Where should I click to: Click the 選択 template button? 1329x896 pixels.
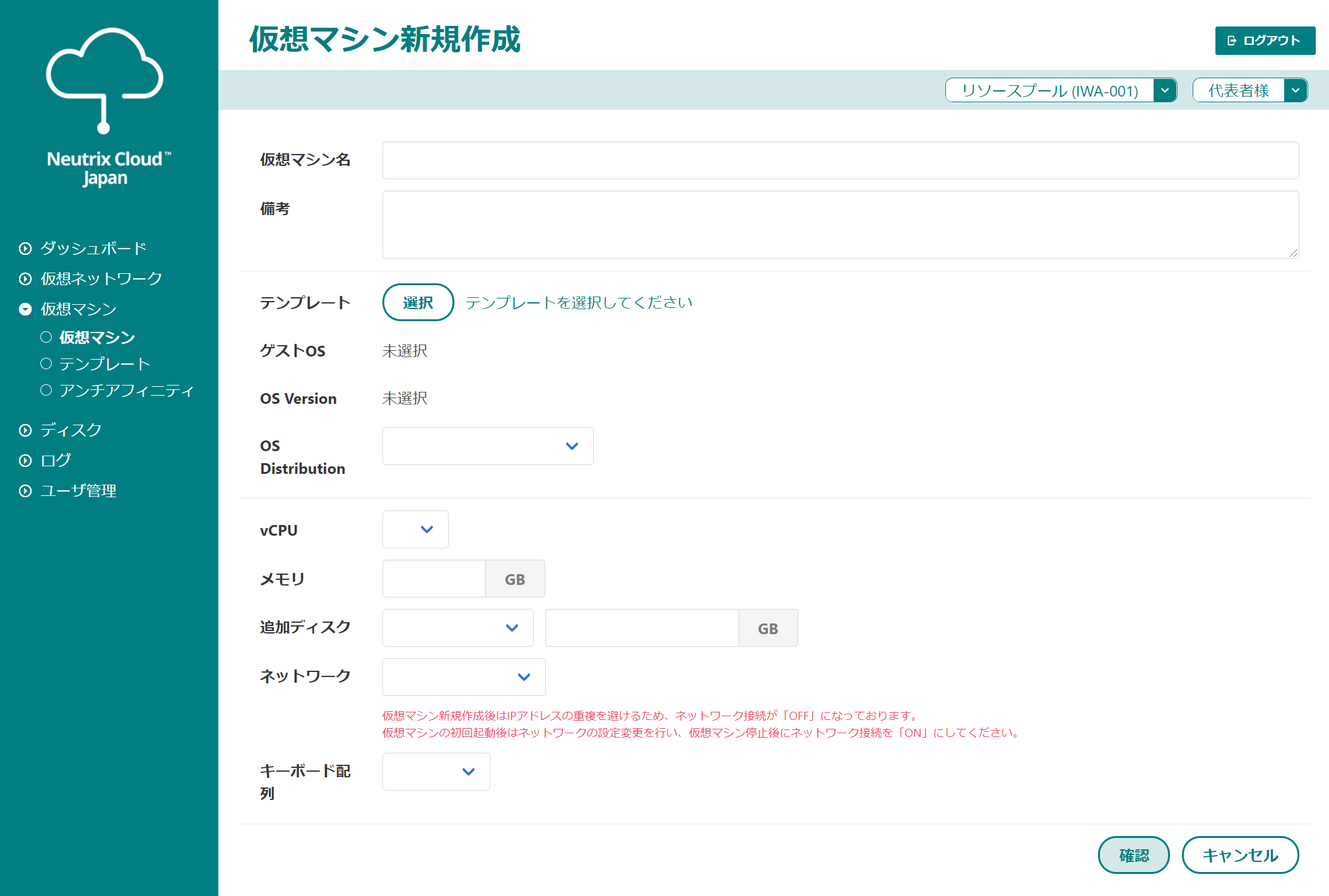pyautogui.click(x=418, y=302)
